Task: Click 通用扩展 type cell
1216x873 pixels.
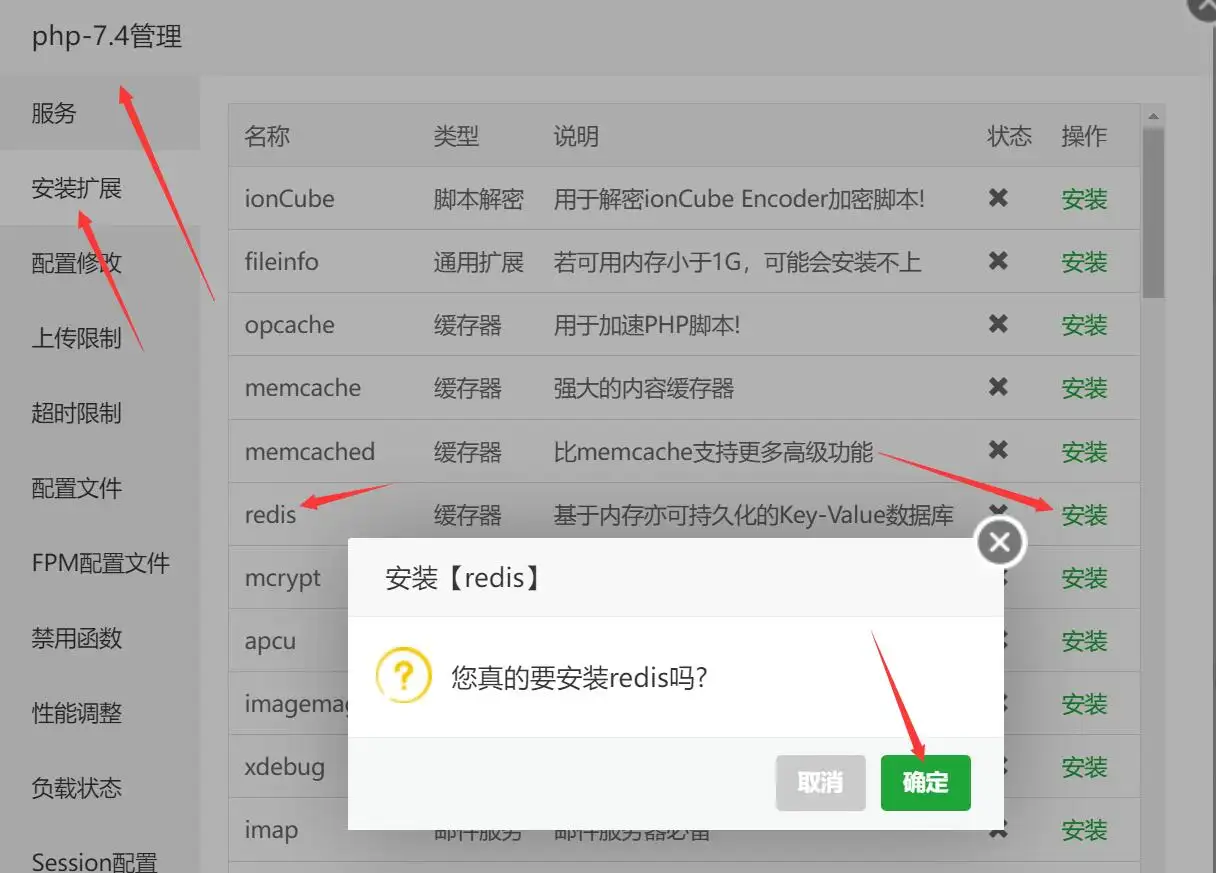Action: (x=478, y=262)
